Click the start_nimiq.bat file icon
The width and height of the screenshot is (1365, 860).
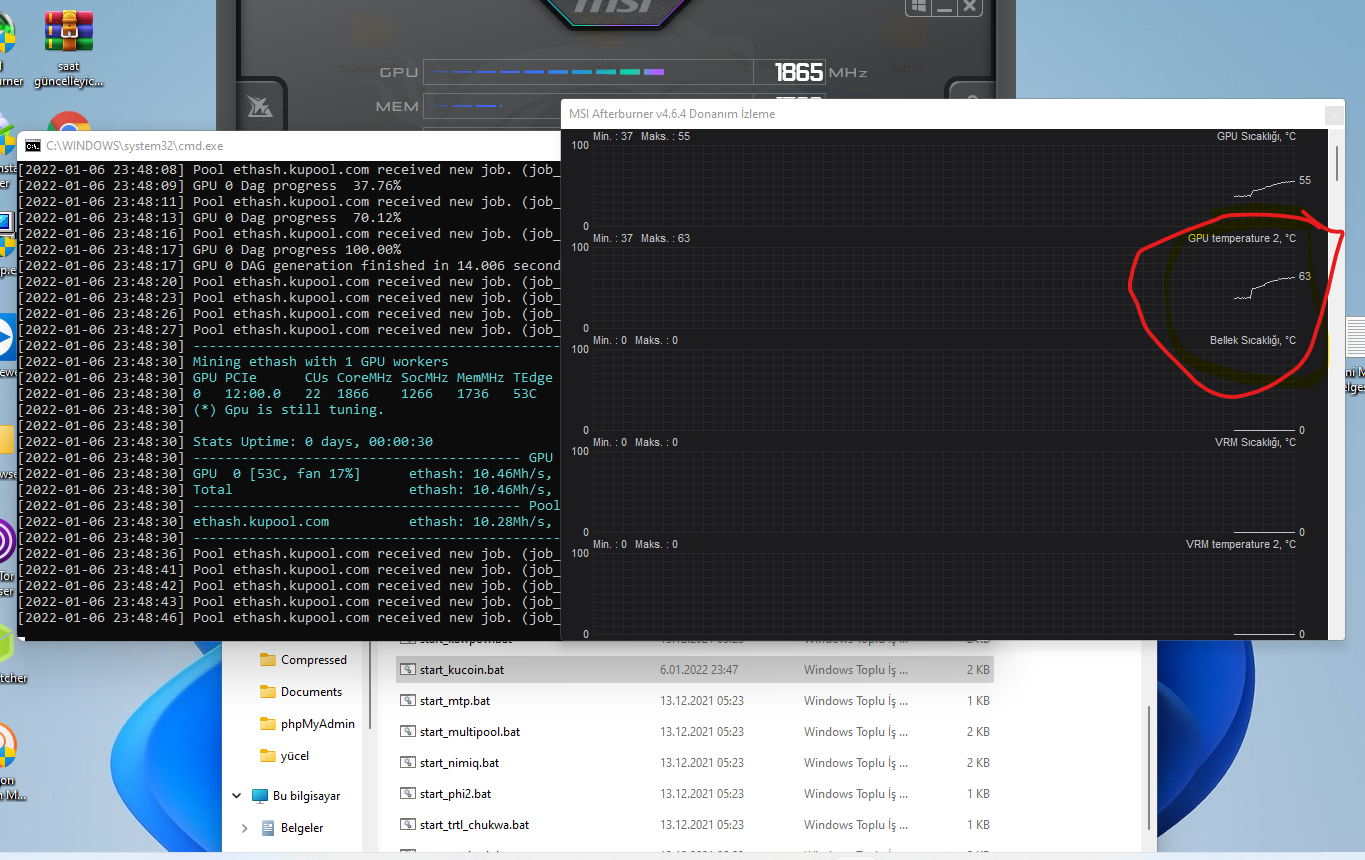click(407, 763)
